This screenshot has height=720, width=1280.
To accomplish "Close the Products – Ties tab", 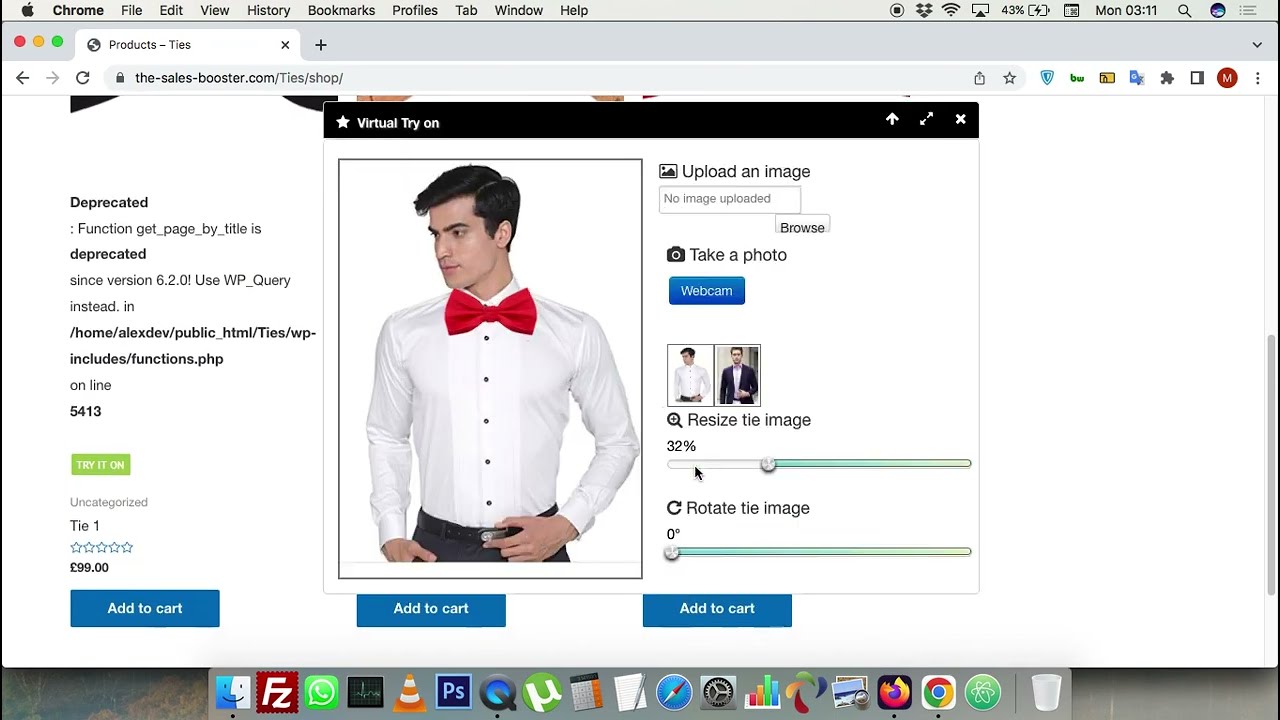I will [x=285, y=45].
